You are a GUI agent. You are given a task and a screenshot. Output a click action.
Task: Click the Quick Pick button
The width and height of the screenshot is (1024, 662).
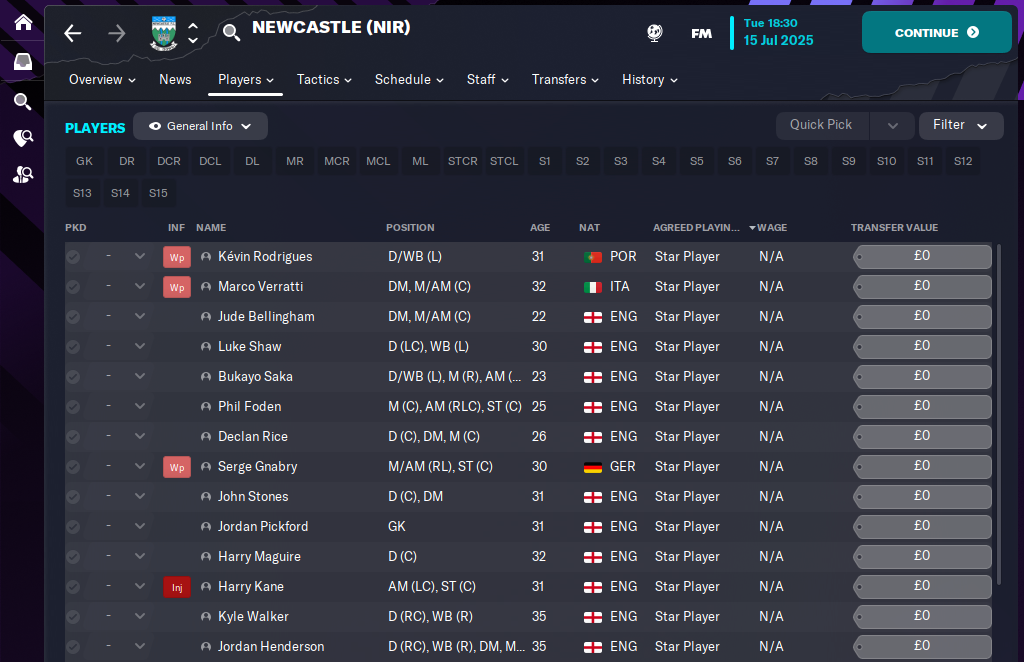pyautogui.click(x=821, y=125)
